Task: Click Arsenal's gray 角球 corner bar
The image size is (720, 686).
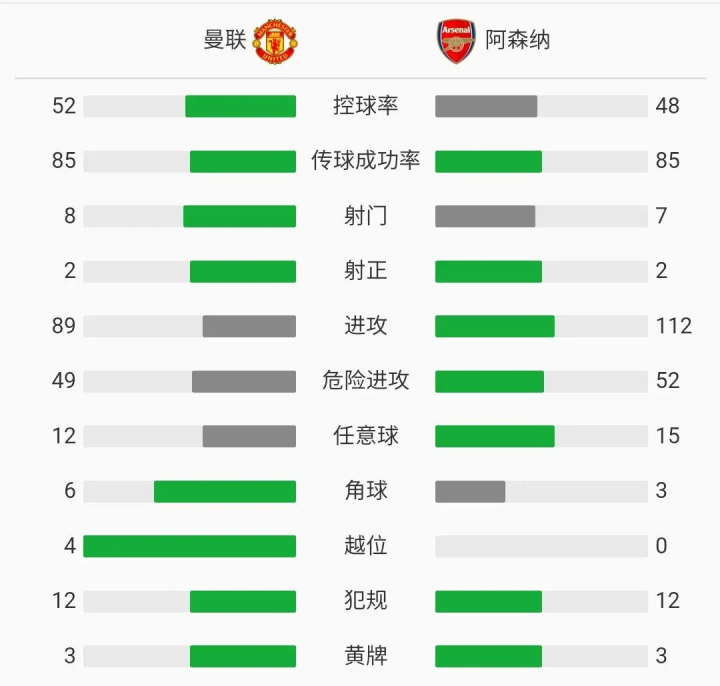Action: point(470,491)
